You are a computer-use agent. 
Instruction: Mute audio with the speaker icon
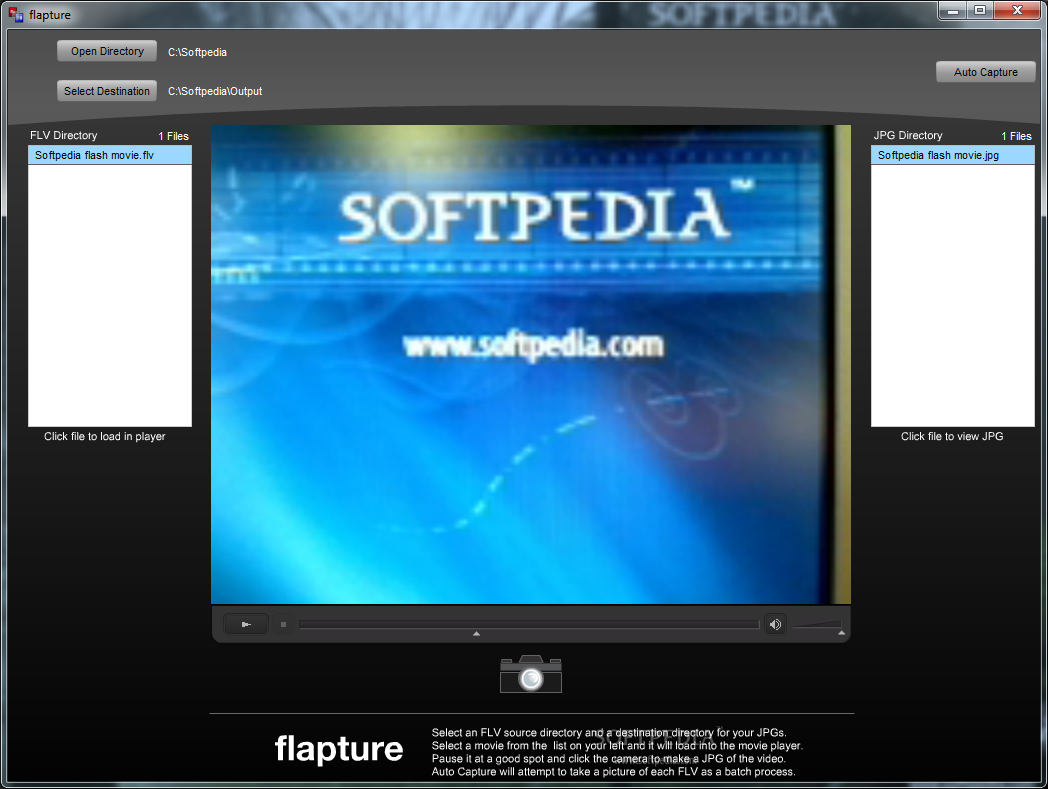[x=775, y=625]
